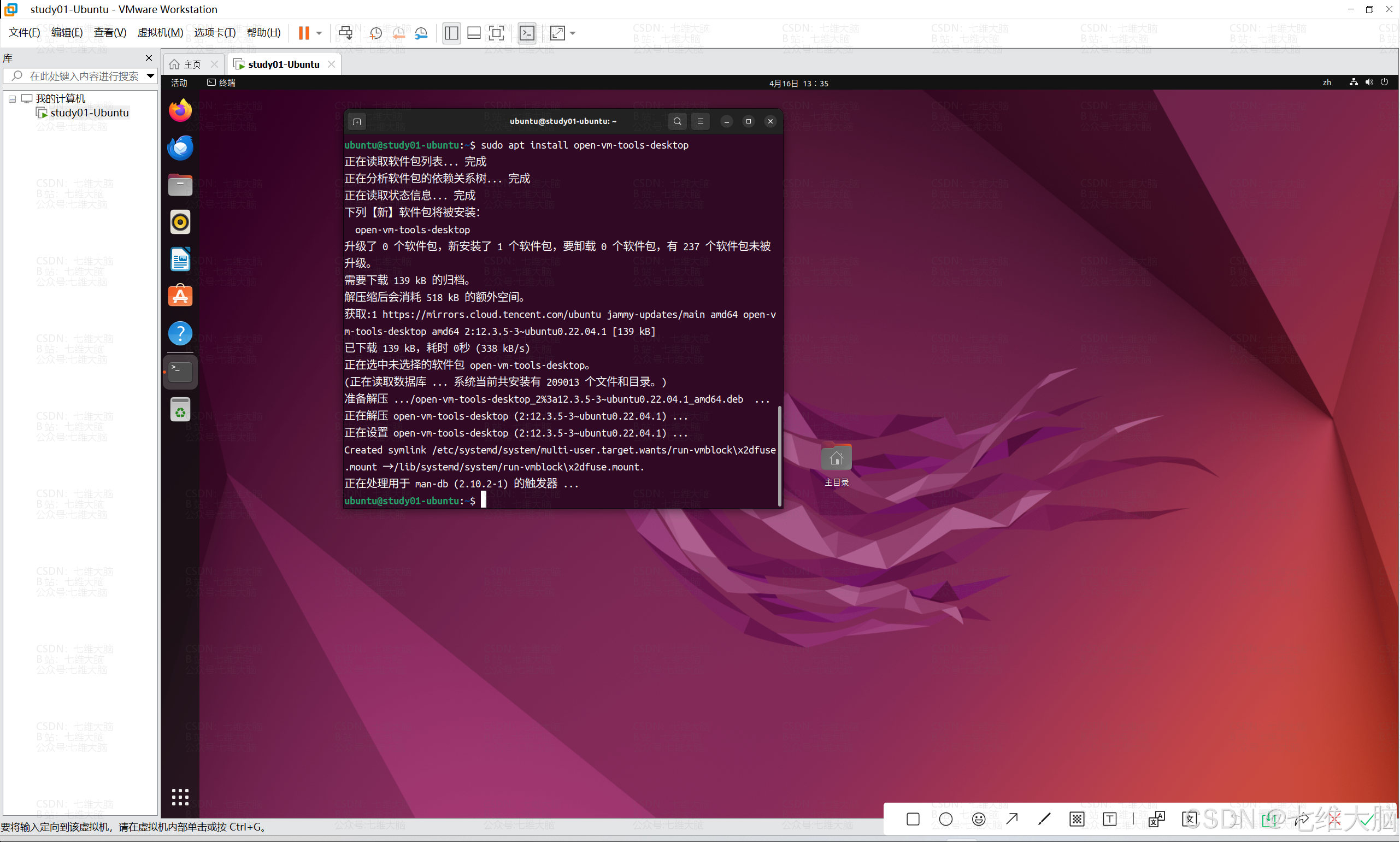Click the send Ctrl+Alt+Del toolbar icon
Image resolution: width=1400 pixels, height=842 pixels.
345,33
